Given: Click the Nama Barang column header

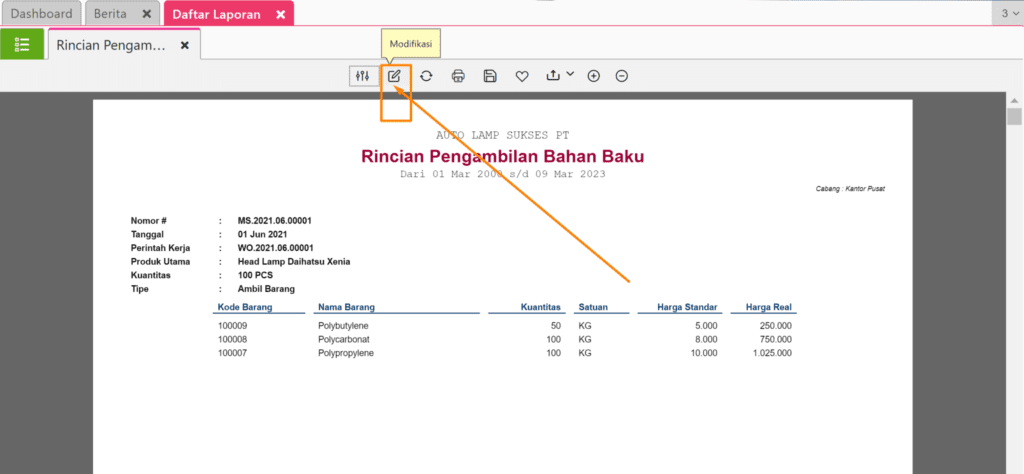Looking at the screenshot, I should click(x=346, y=307).
